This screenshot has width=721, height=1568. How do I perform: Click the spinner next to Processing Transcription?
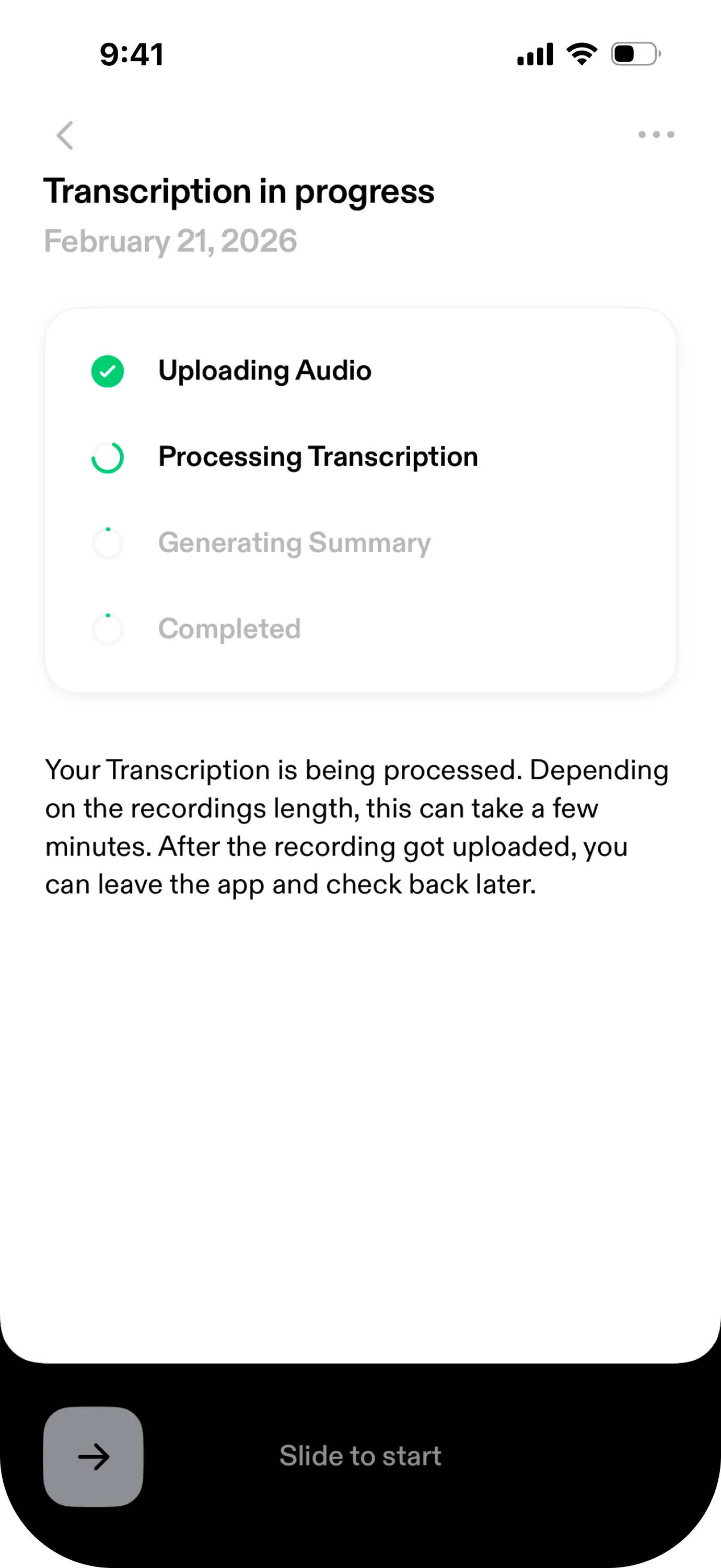point(108,458)
